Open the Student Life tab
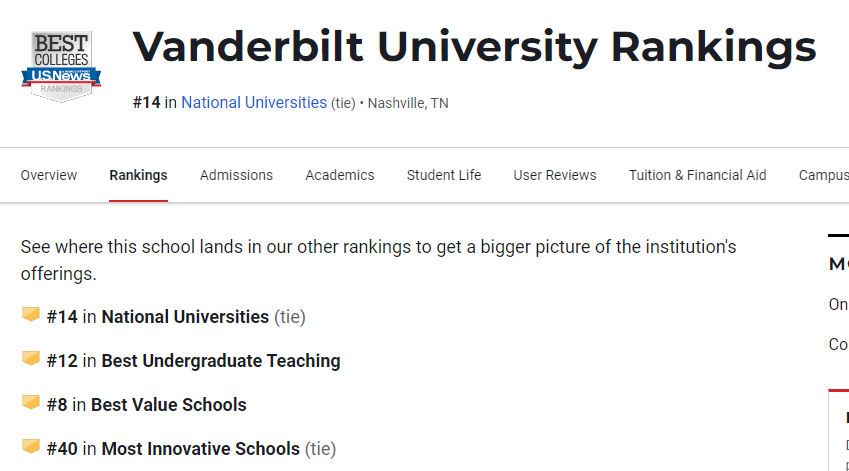 443,175
